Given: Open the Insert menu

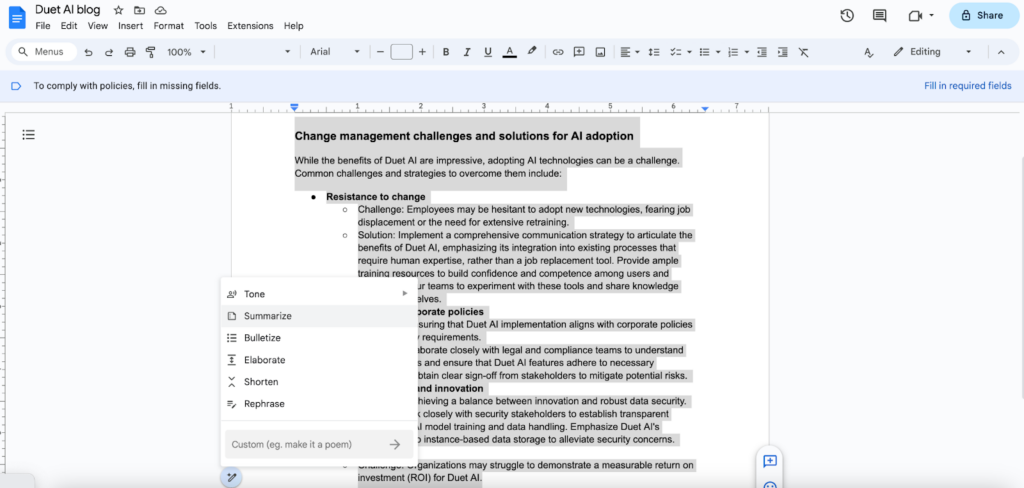Looking at the screenshot, I should click(x=131, y=26).
